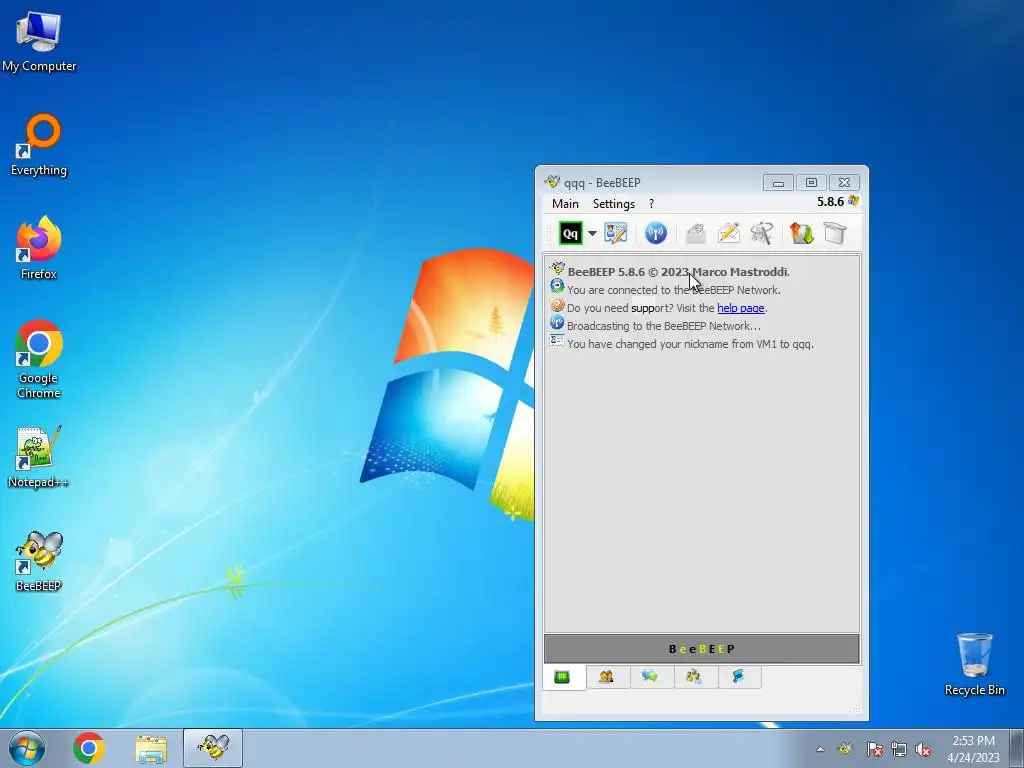
Task: Click the BeeBEEP window resize grip
Action: click(855, 709)
